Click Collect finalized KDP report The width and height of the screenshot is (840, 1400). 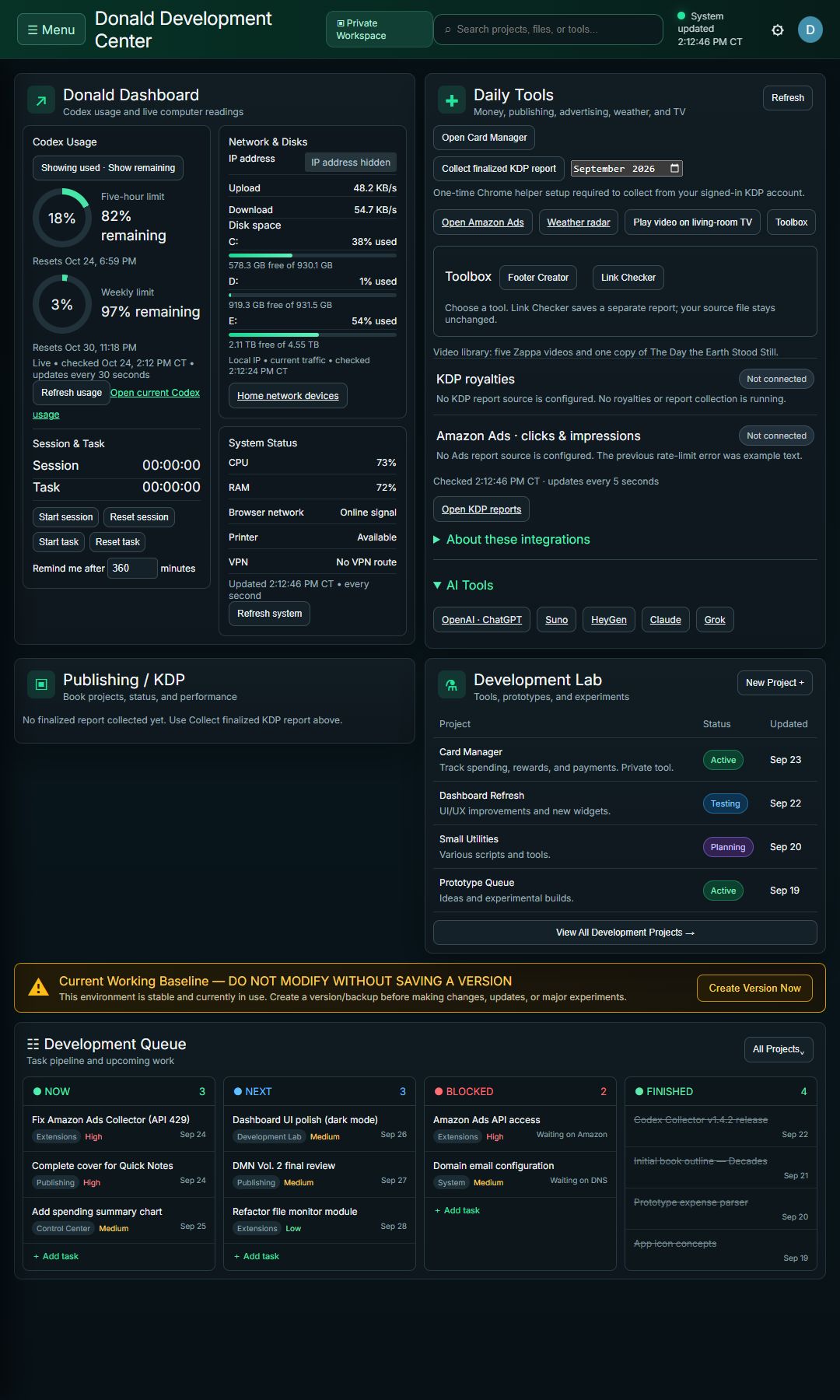tap(499, 168)
